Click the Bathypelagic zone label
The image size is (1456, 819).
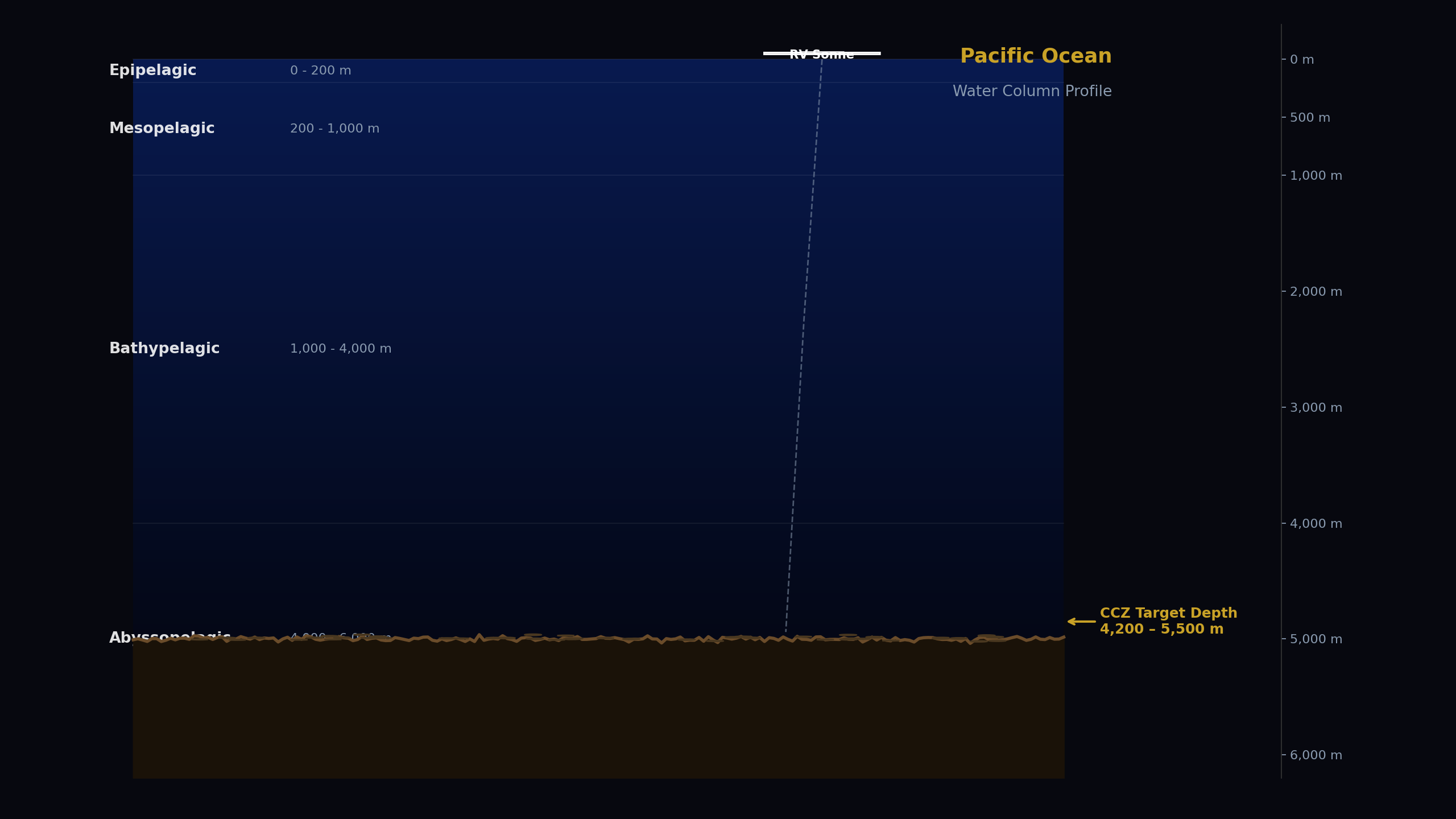[x=164, y=349]
